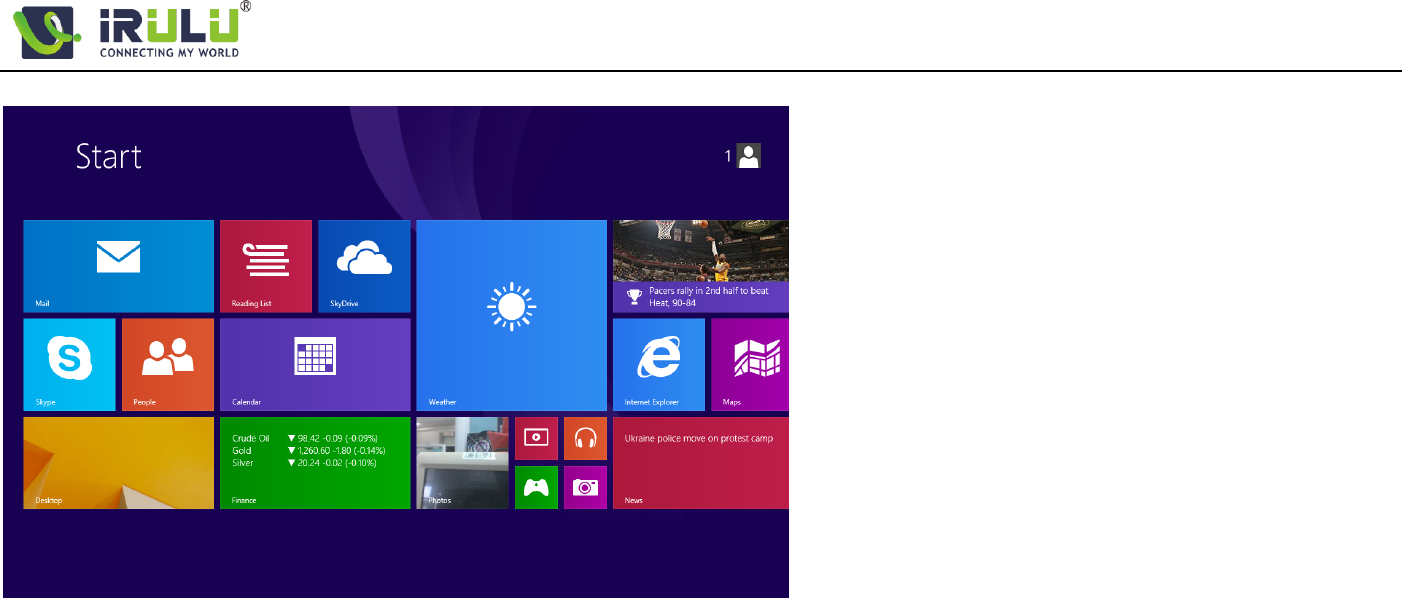The width and height of the screenshot is (1402, 598).
Task: Open the Calendar tile
Action: coord(315,365)
